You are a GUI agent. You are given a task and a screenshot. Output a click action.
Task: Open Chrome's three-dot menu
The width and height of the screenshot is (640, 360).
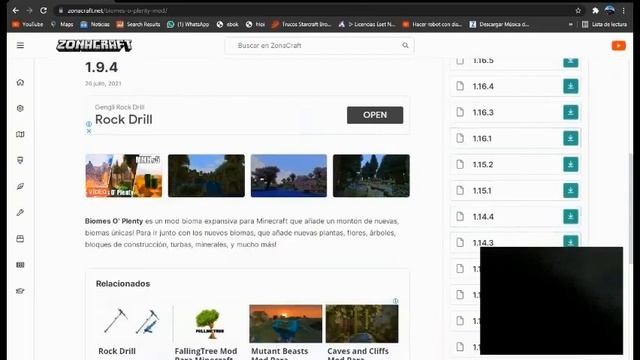tap(623, 11)
